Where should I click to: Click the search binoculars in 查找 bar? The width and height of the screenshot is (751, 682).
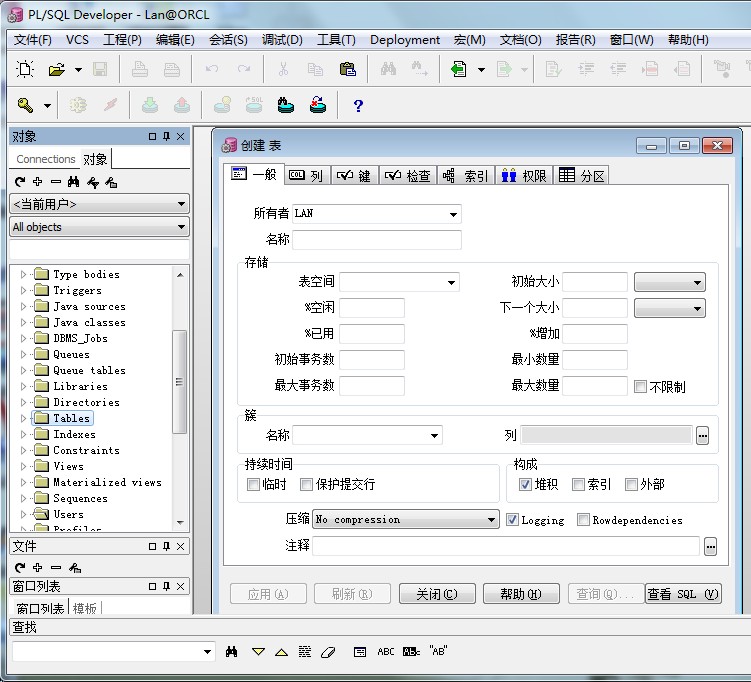[231, 651]
